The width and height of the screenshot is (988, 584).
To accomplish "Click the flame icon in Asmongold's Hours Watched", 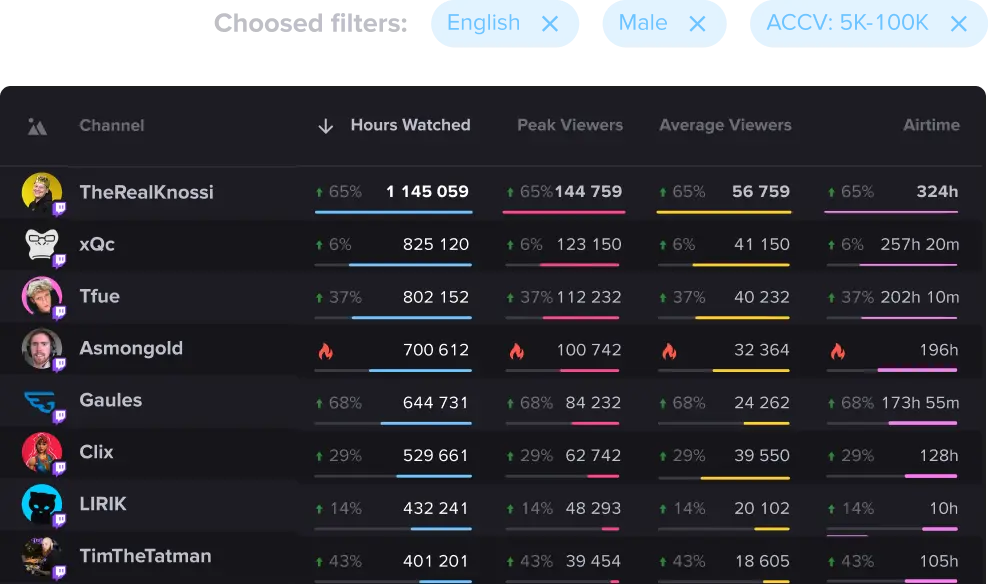I will click(x=324, y=351).
